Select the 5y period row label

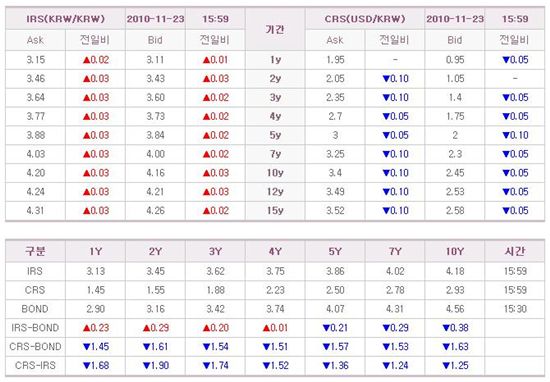[275, 135]
